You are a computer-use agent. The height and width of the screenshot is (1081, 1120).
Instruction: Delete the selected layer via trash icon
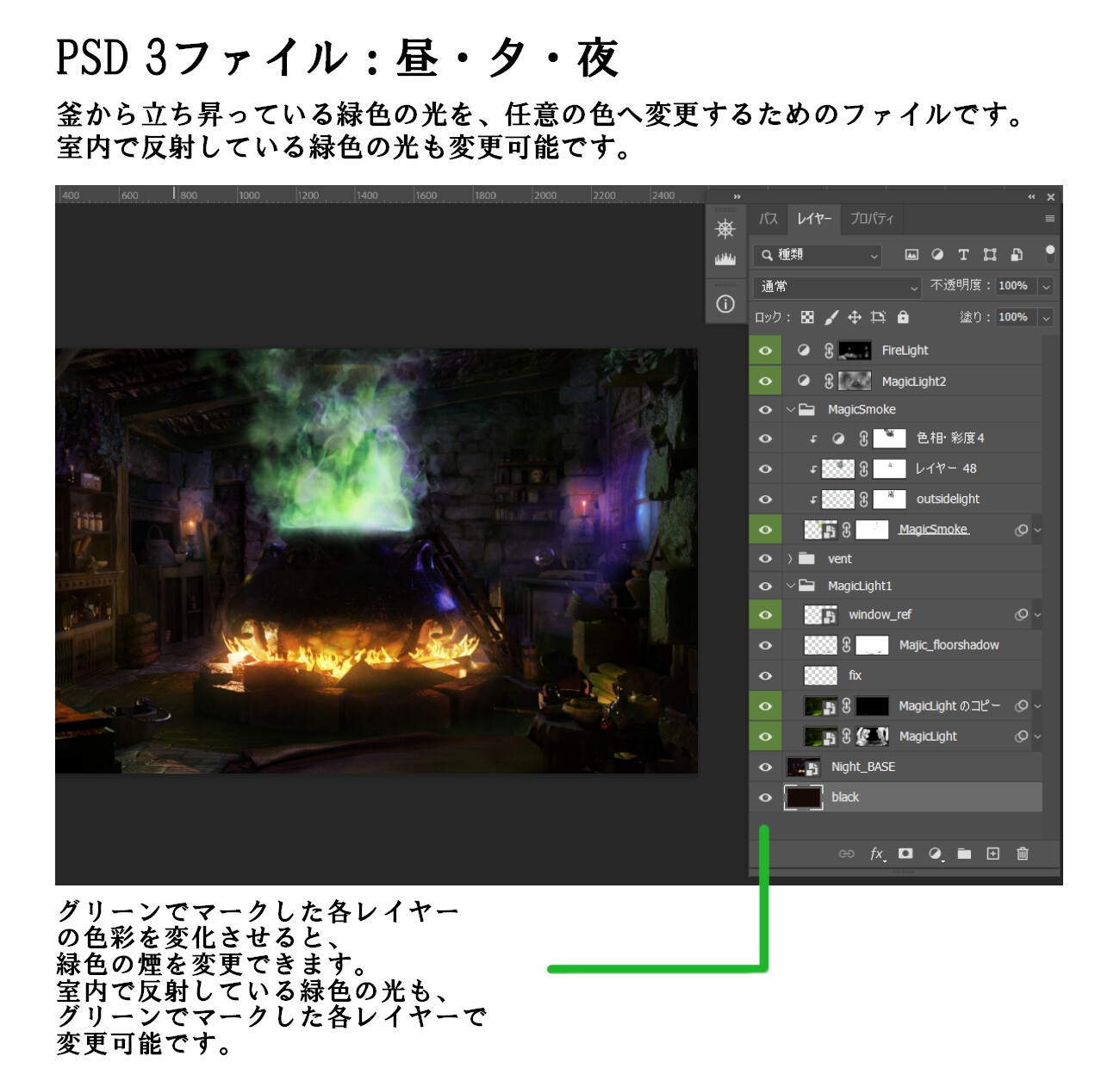coord(1022,854)
